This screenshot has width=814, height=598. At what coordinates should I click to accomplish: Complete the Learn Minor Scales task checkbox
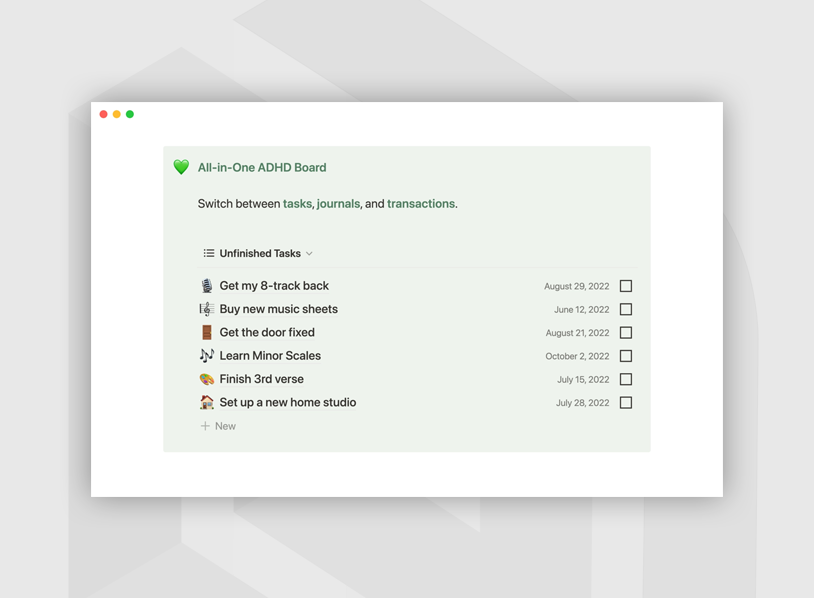coord(626,356)
